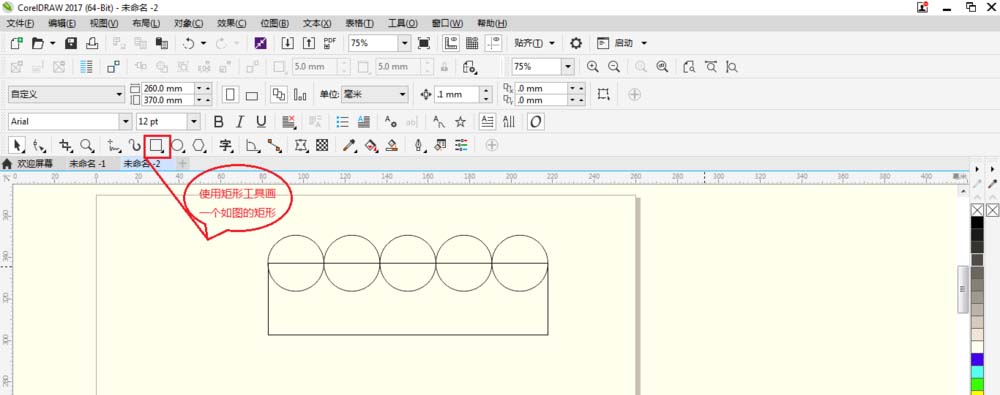Toggle Interactive OpenType O button

pos(536,121)
